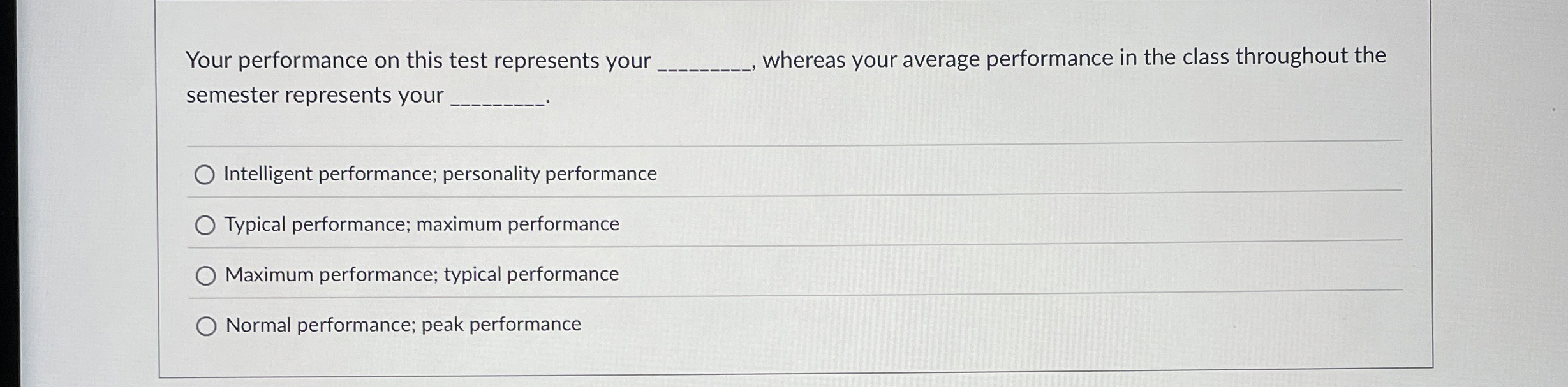The height and width of the screenshot is (387, 1568).
Task: Select the radio button for Maximum performance; typical performance
Action: point(205,275)
